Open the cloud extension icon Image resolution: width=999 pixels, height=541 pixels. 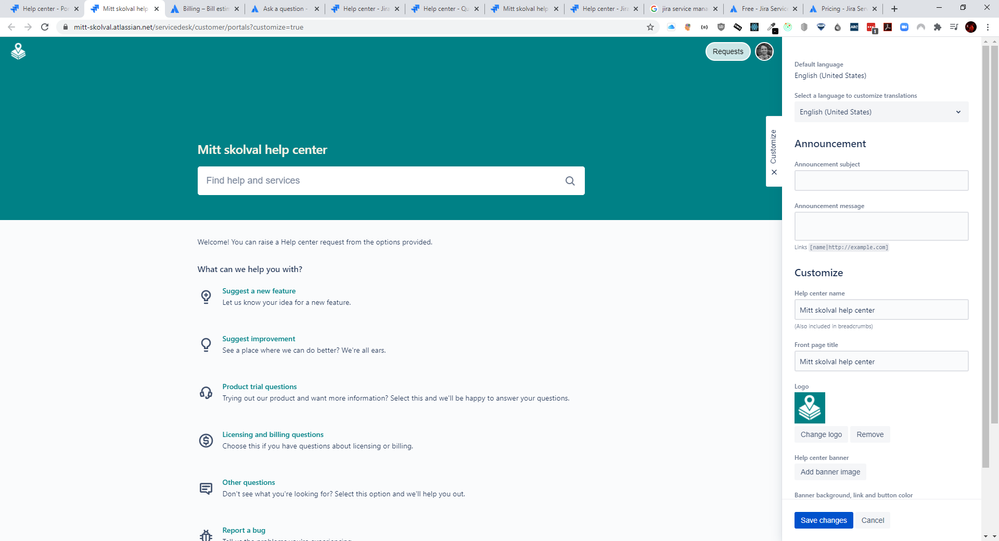(671, 27)
